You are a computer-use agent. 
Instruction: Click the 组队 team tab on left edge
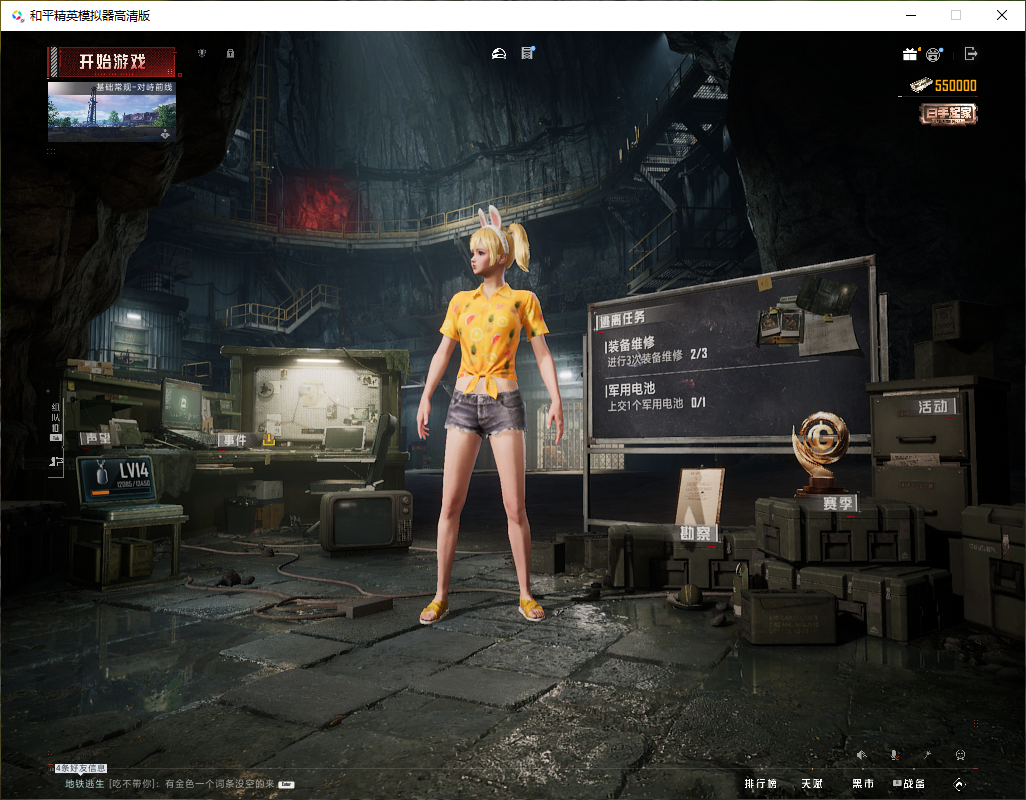56,421
